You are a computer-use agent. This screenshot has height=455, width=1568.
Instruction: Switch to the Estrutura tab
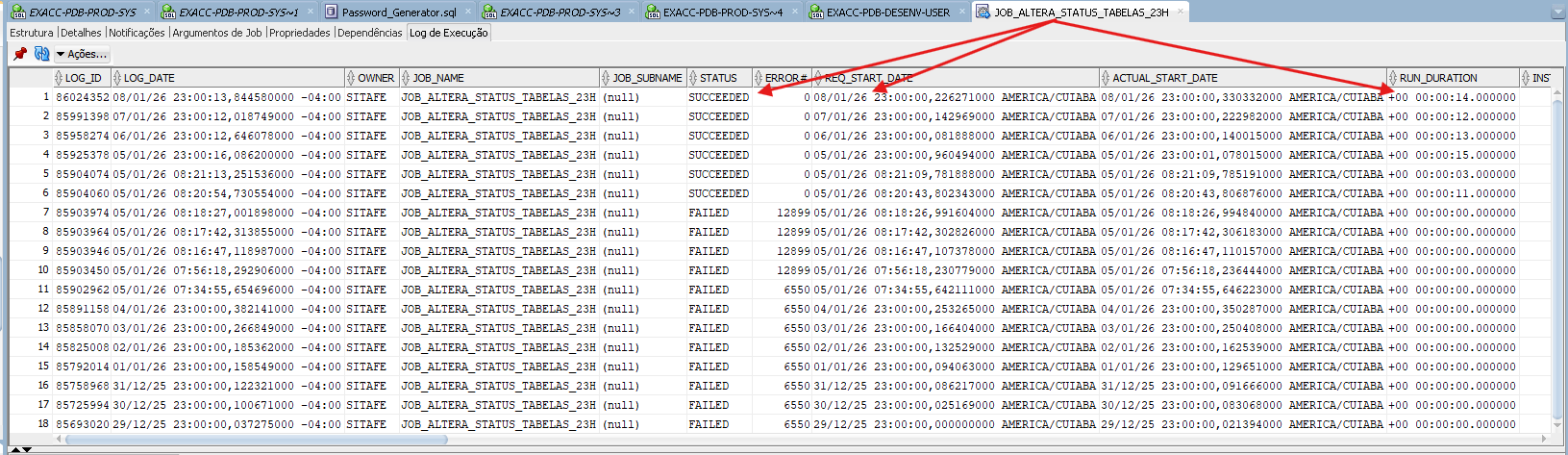point(32,33)
